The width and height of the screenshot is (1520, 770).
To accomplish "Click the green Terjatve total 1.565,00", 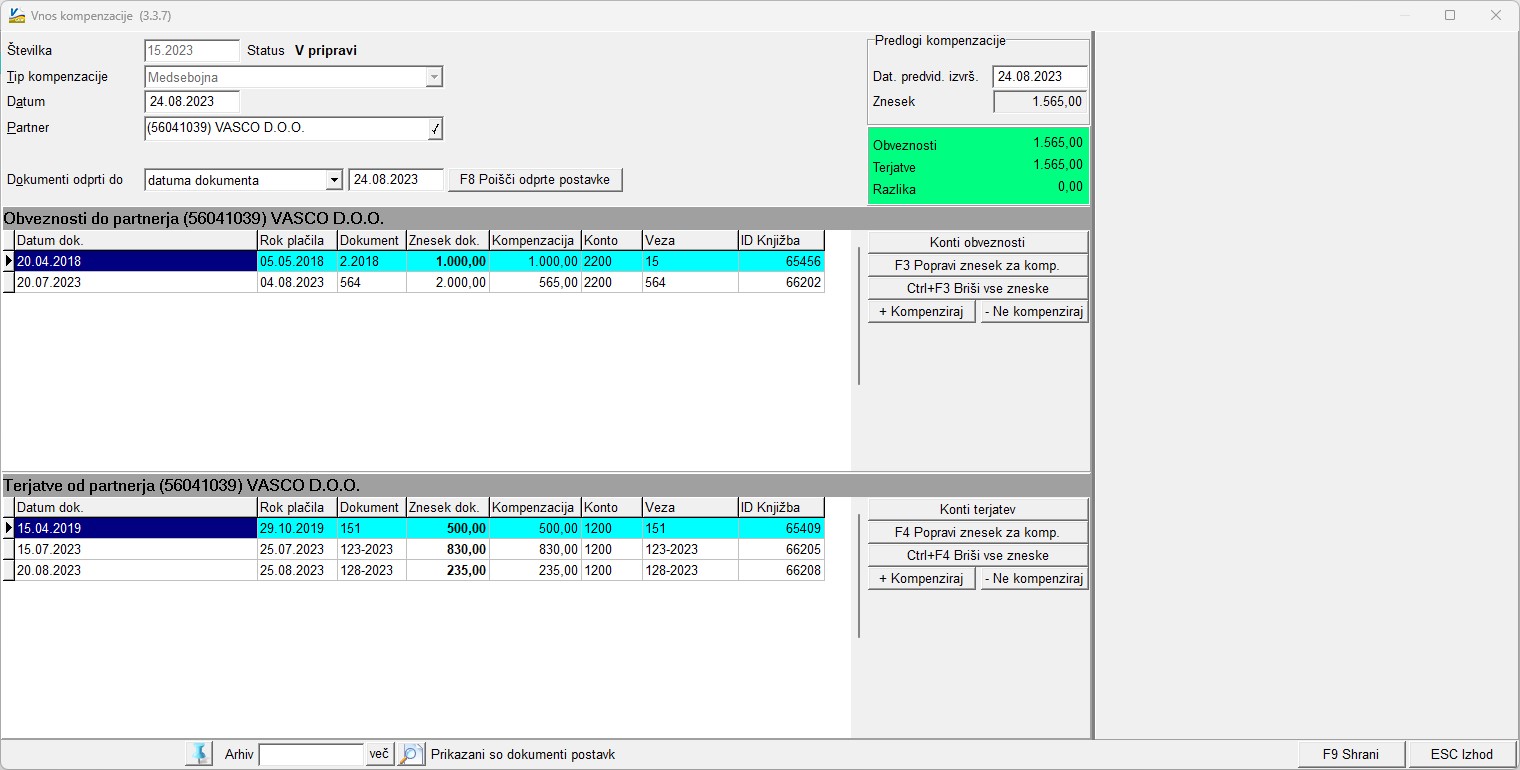I will point(1058,165).
